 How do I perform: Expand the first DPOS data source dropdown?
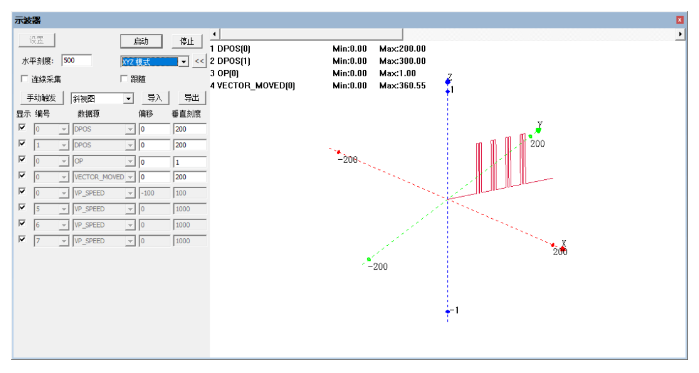[x=130, y=129]
